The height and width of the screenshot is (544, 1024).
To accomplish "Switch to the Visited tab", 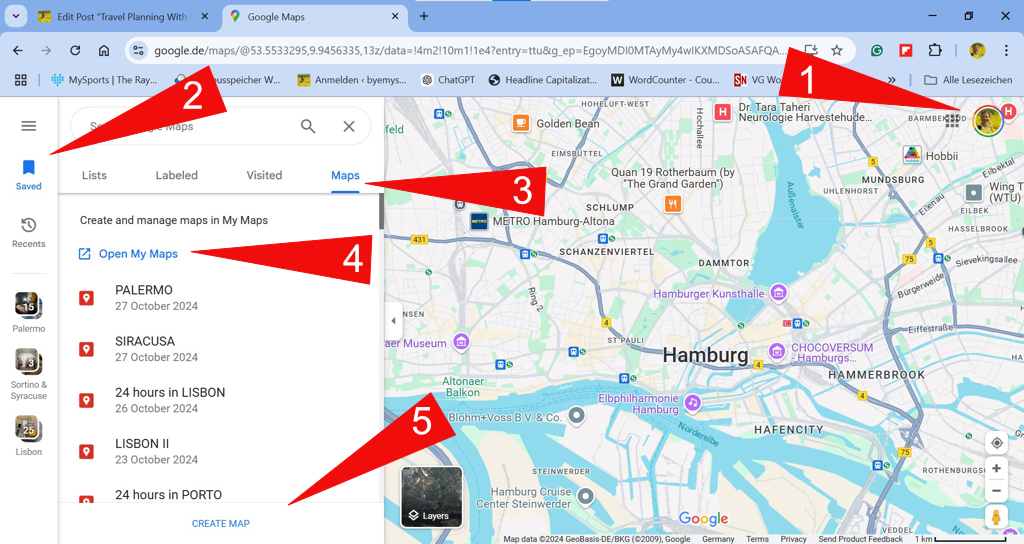I will tap(264, 175).
